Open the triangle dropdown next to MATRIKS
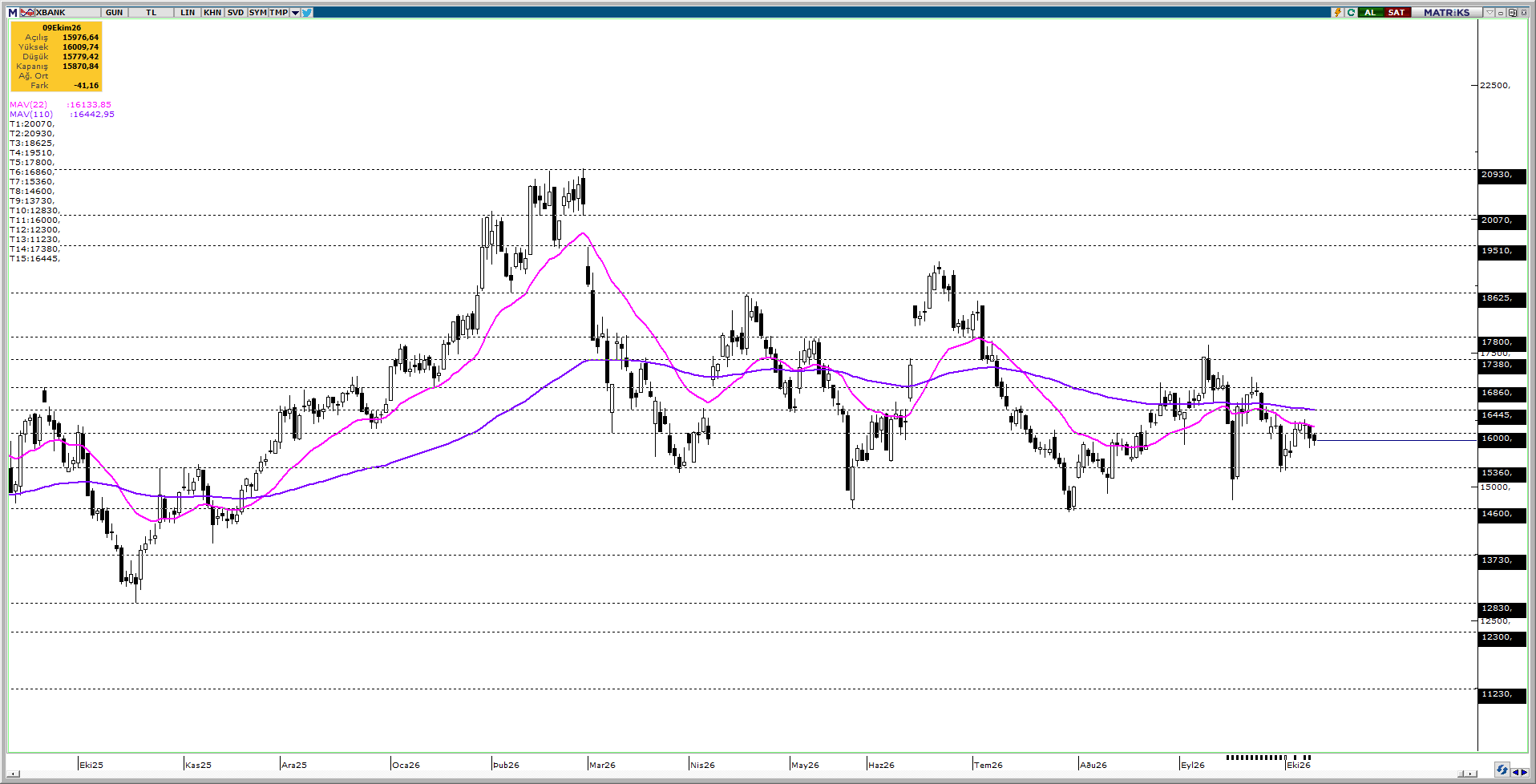 [1490, 12]
